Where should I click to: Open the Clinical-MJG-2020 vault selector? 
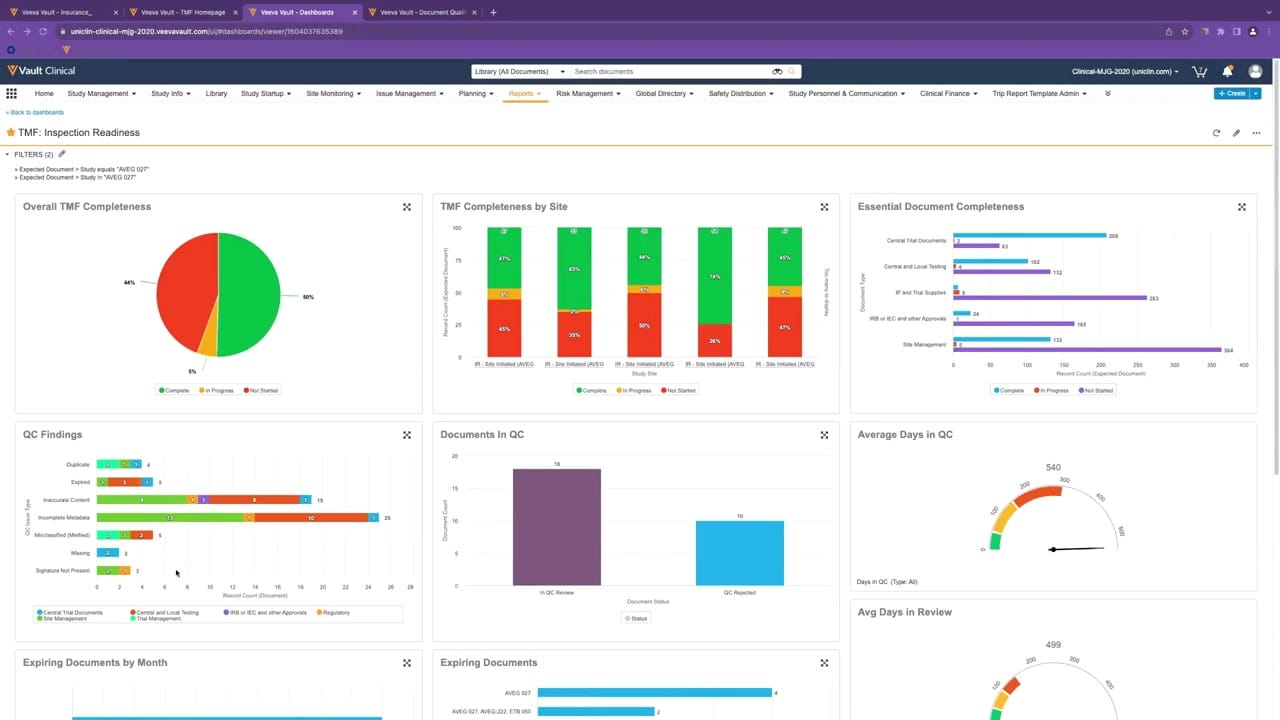1125,72
